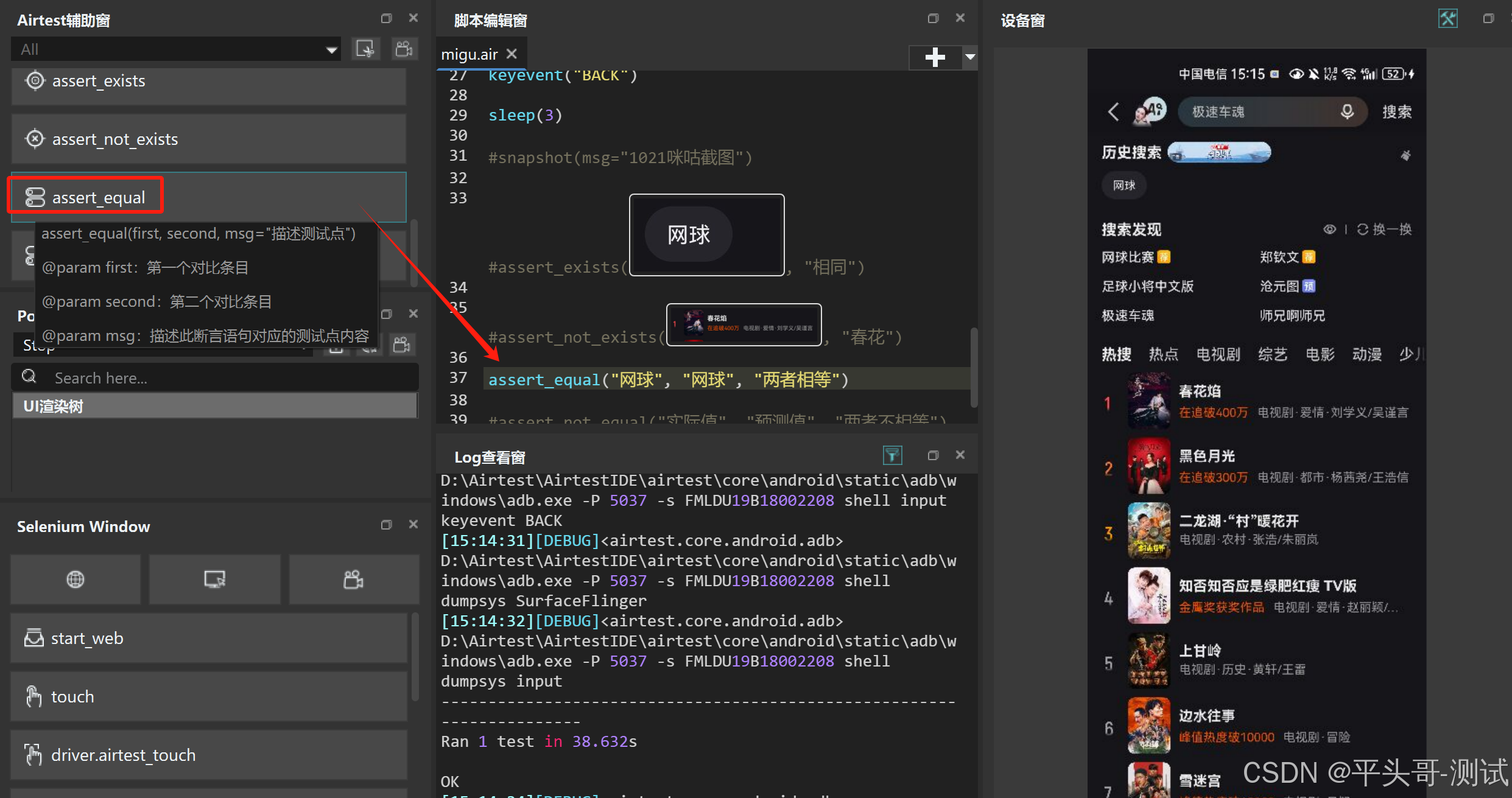Viewport: 1512px width, 798px height.
Task: Toggle the eye icon next to 换一换
Action: point(1329,229)
